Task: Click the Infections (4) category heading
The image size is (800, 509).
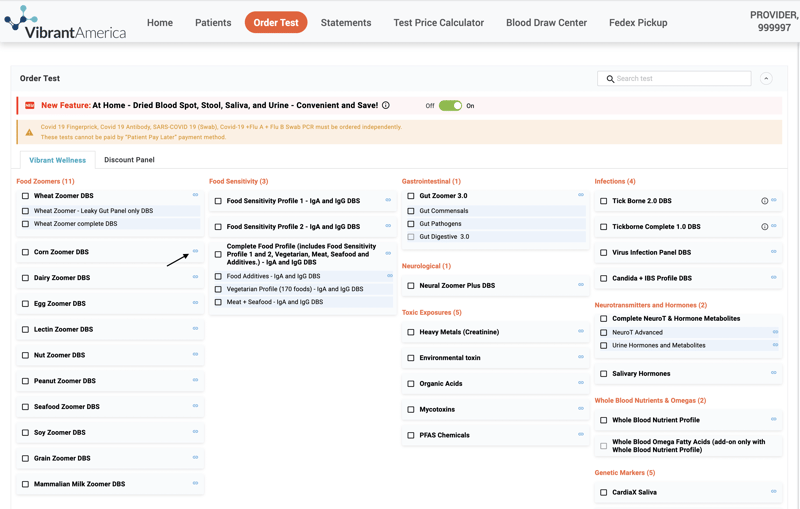Action: point(615,182)
